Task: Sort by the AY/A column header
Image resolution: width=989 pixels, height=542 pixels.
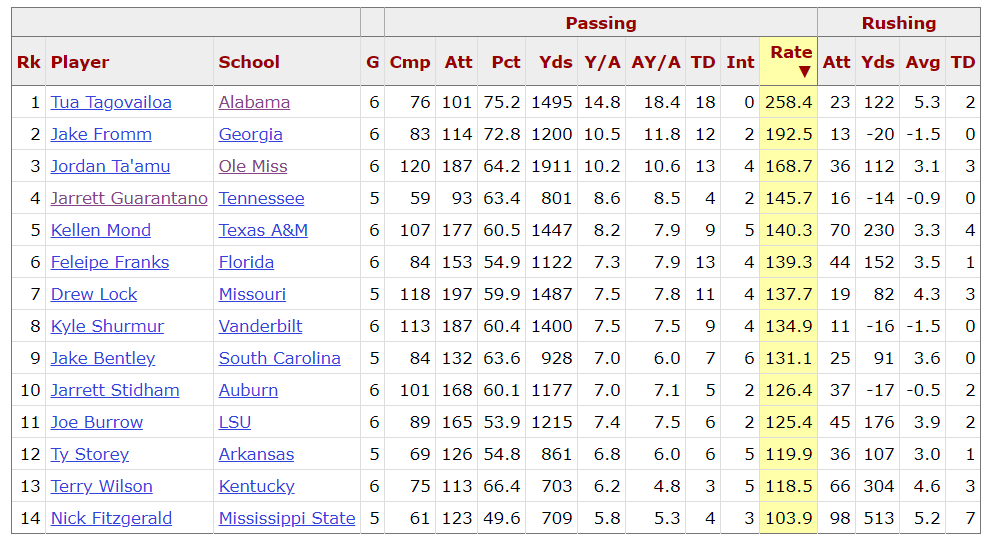Action: (x=655, y=62)
